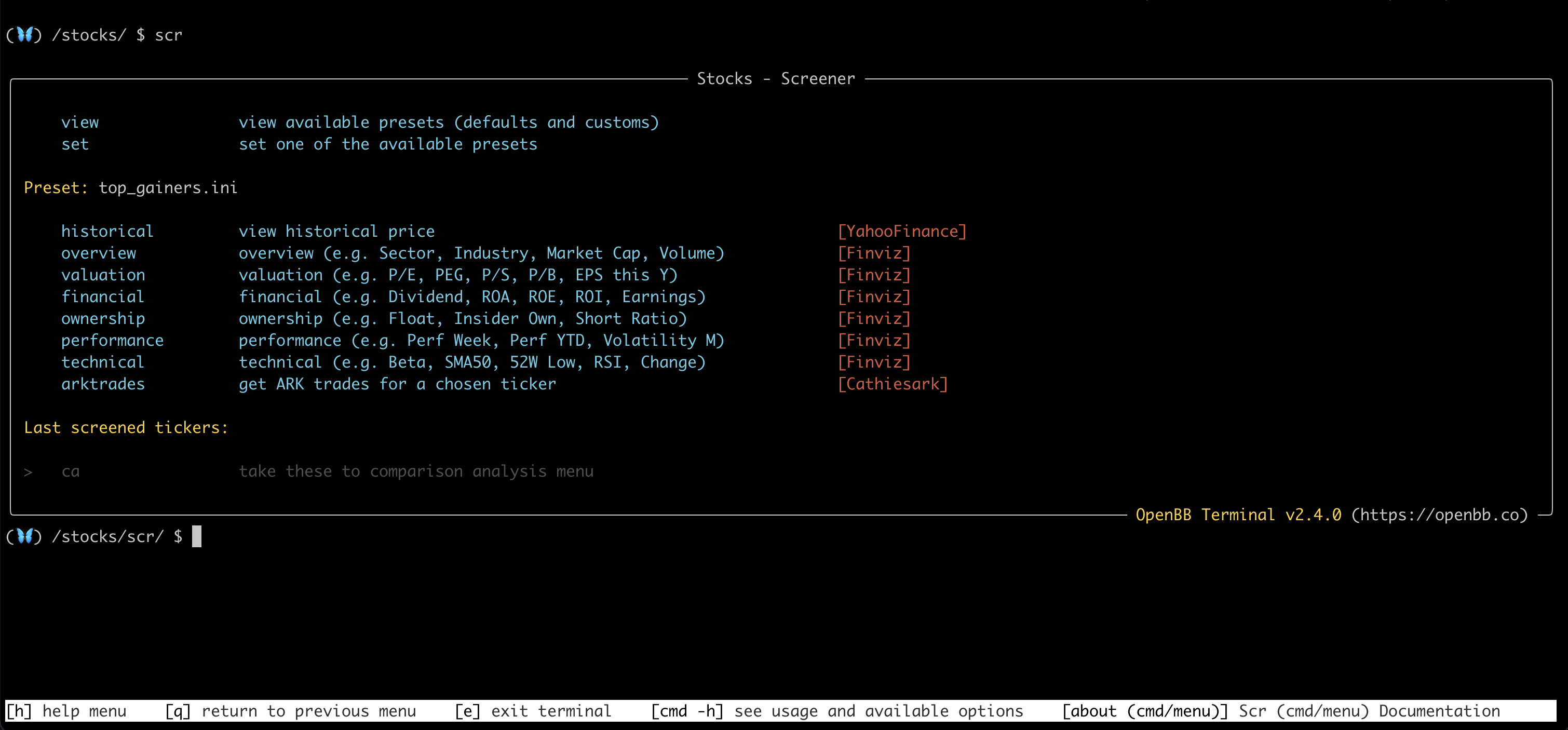This screenshot has width=1568, height=730.
Task: Click the [Finviz] tag beside overview
Action: [874, 253]
